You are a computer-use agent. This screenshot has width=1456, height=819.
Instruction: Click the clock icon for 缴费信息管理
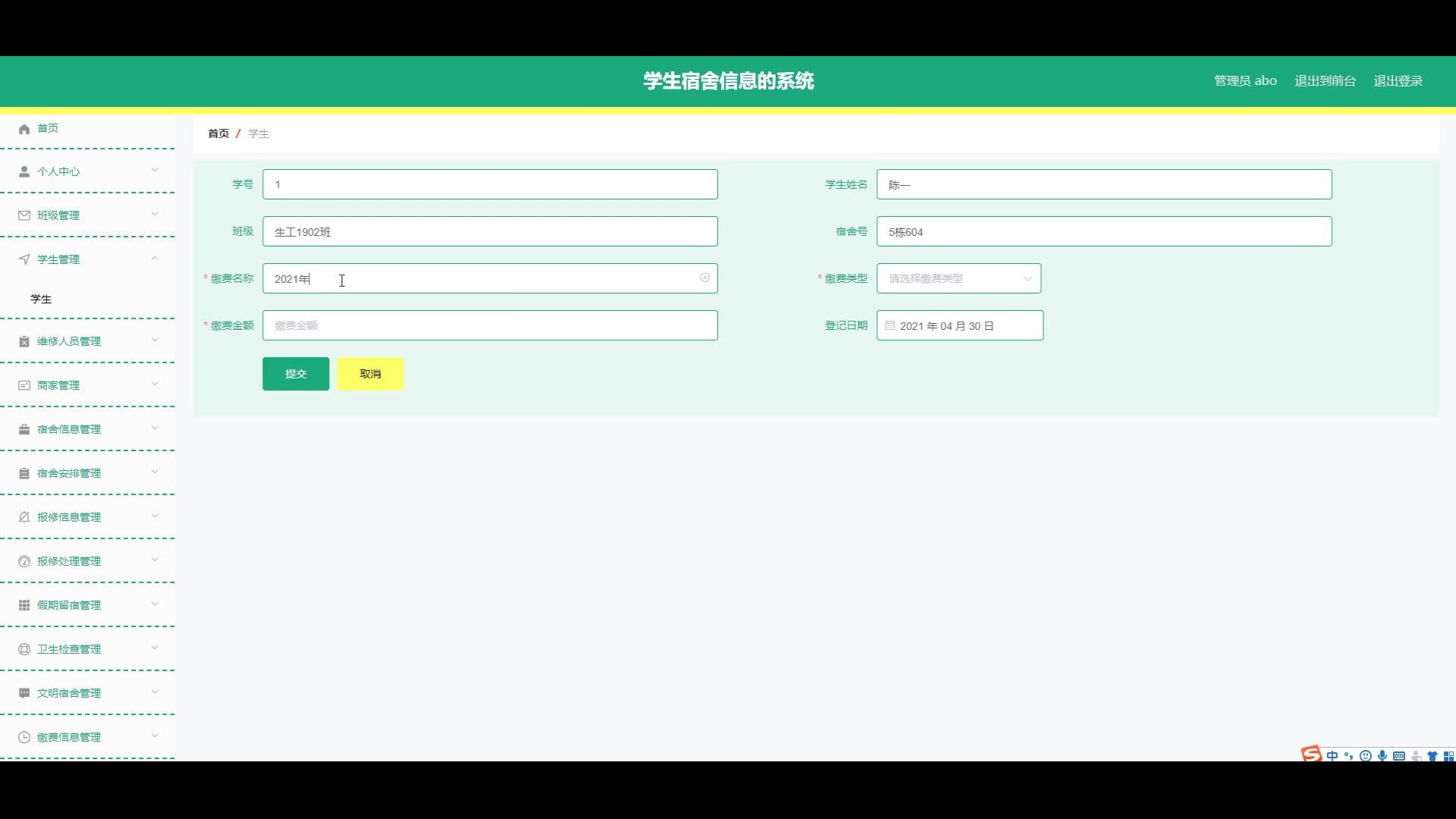tap(24, 737)
